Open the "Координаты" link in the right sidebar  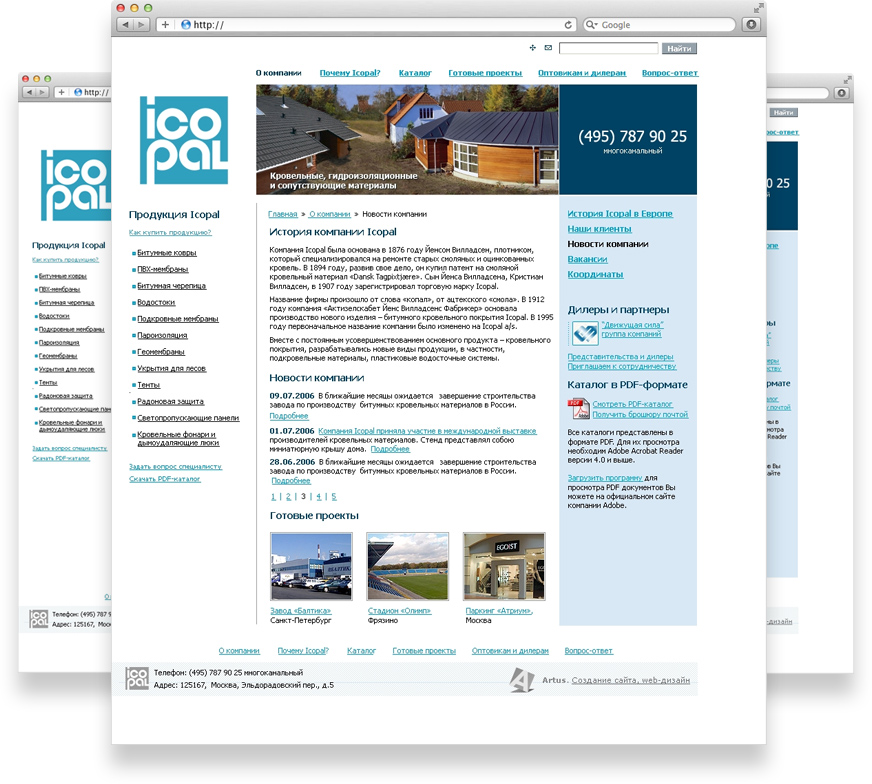(596, 274)
